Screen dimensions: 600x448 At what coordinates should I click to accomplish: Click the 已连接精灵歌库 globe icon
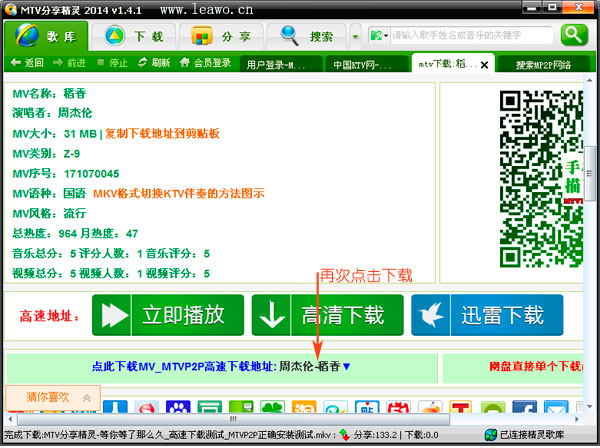(490, 435)
